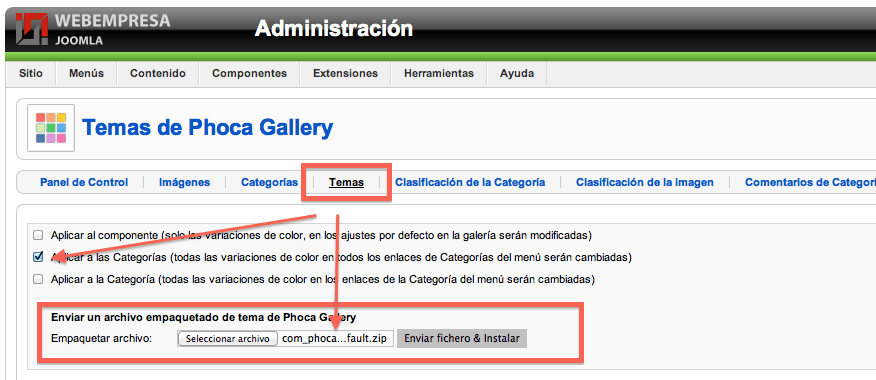
Task: Click the Webempresa Joomla logo icon
Action: tap(31, 28)
